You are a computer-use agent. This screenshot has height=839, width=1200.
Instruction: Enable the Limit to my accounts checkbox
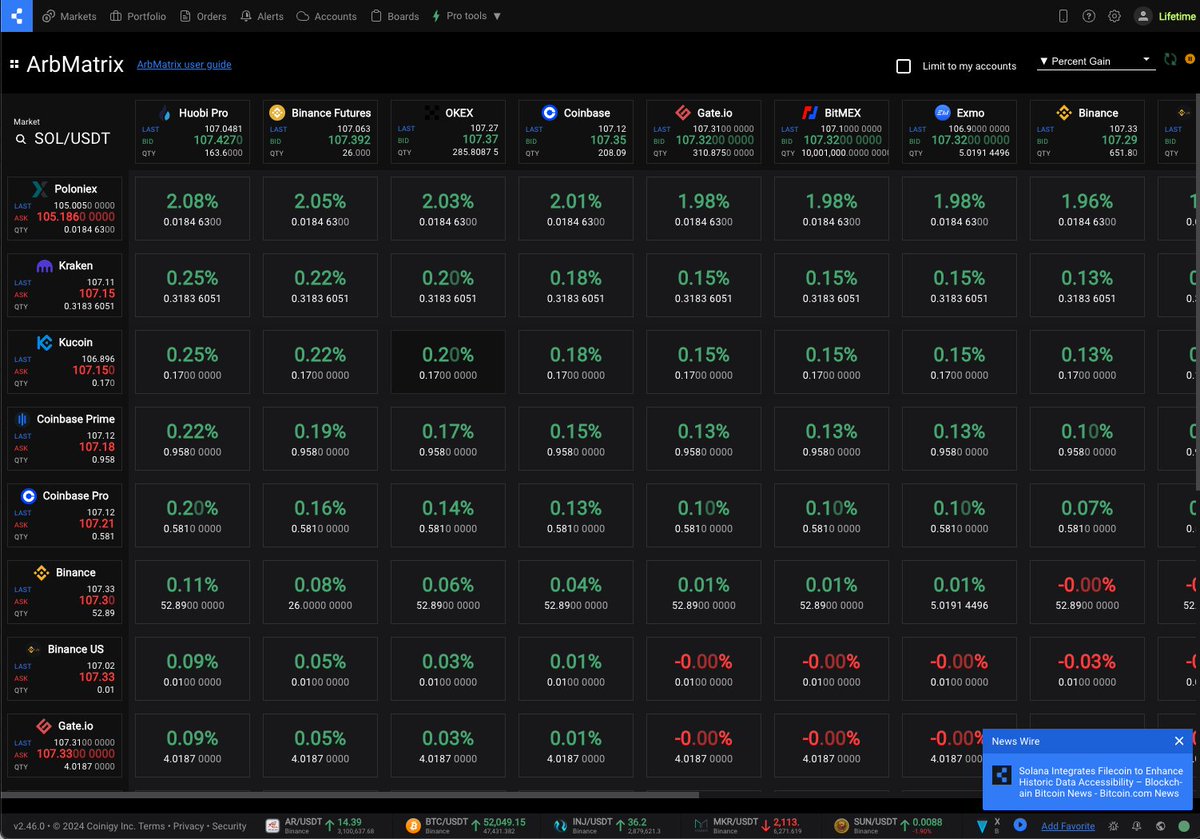tap(905, 66)
